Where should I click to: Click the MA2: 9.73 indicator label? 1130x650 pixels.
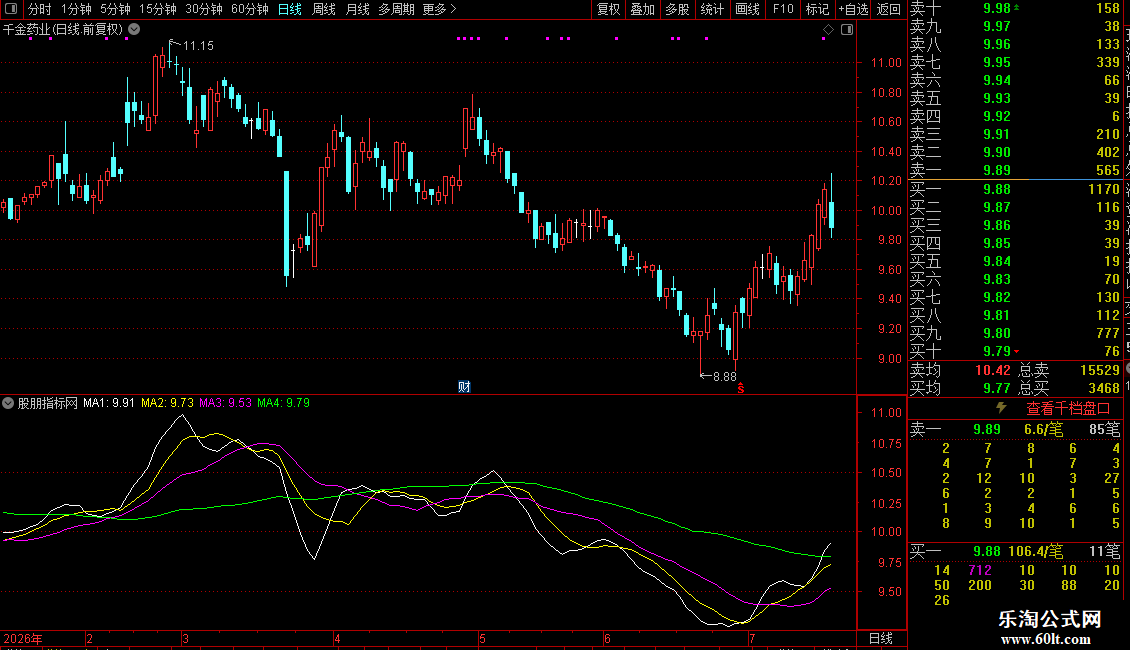tap(167, 403)
